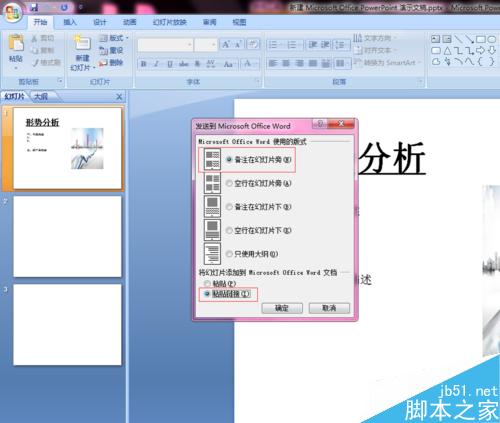500x423 pixels.
Task: Open the font color A picker
Action: (250, 64)
